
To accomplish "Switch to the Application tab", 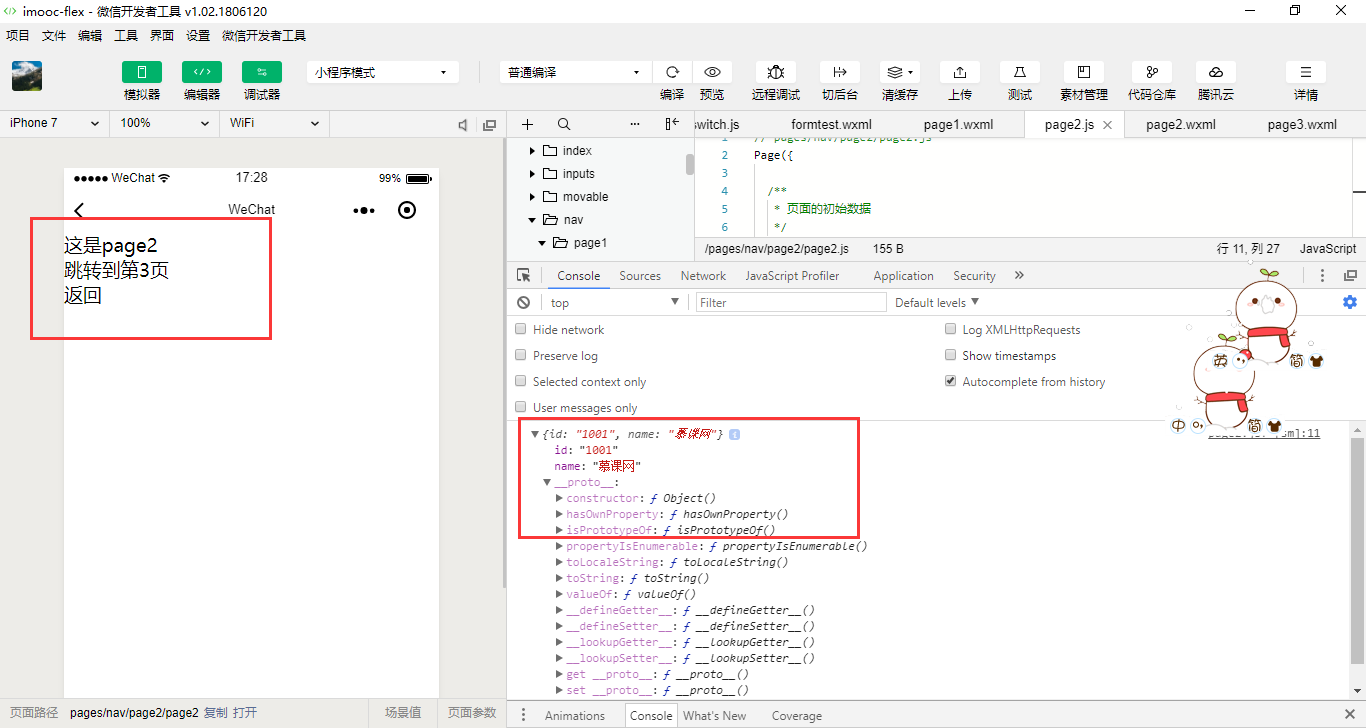I will click(903, 276).
